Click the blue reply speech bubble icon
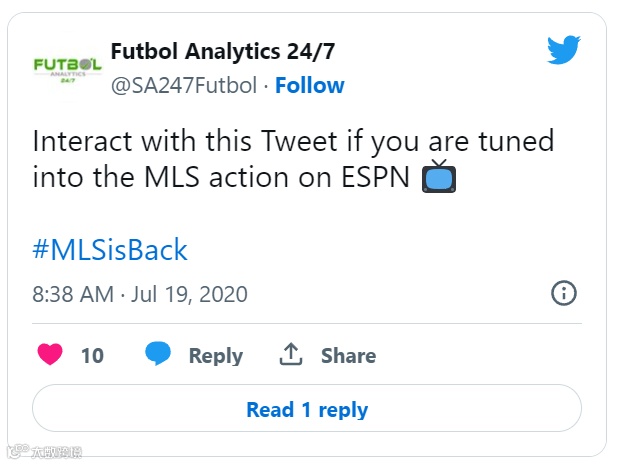Viewport: 617px width, 465px height. point(158,353)
